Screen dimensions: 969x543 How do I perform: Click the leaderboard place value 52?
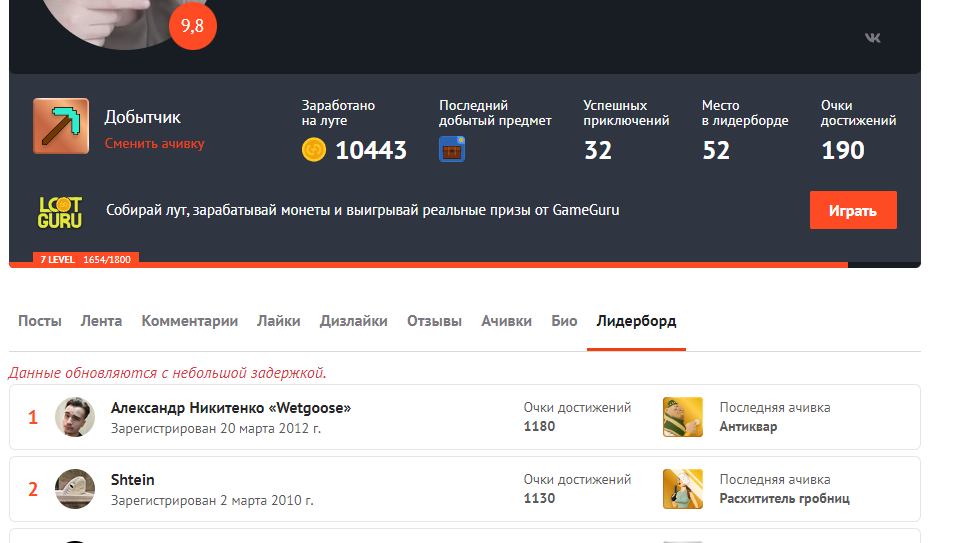point(716,150)
